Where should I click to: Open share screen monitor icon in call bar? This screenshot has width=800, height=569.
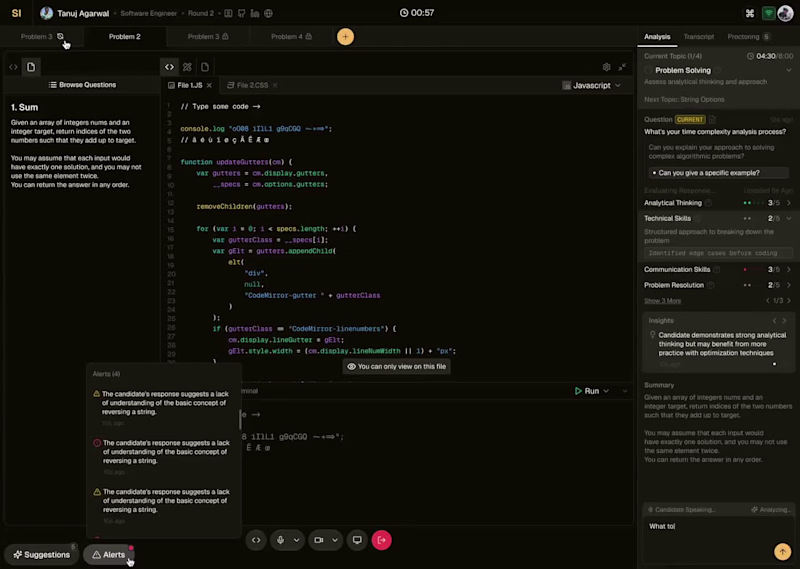click(x=357, y=540)
